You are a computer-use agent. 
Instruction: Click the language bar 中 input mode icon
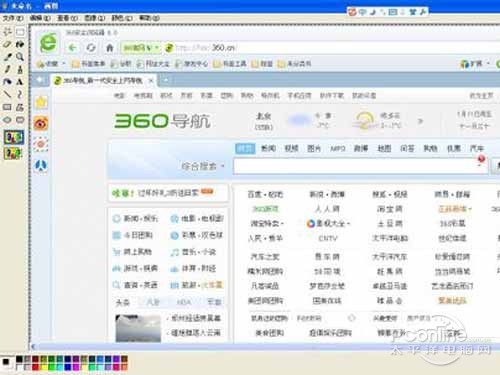[x=362, y=12]
